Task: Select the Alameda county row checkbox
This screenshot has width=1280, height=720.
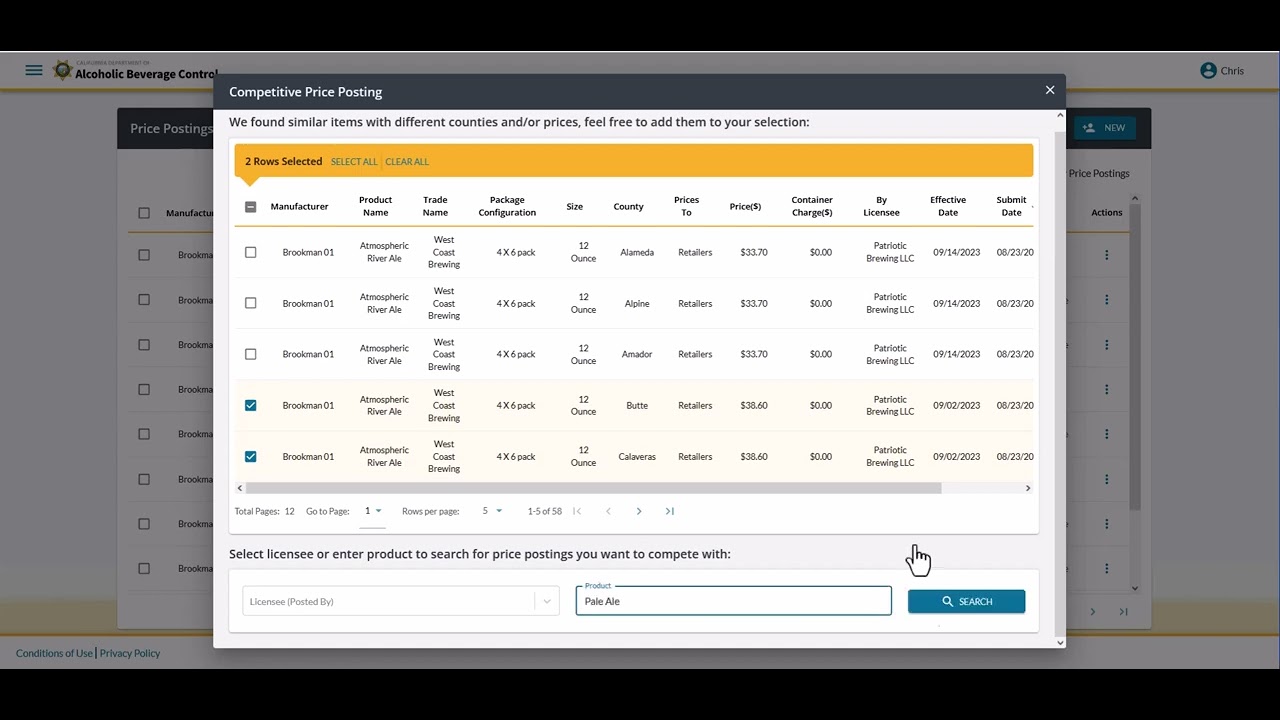Action: [x=251, y=252]
